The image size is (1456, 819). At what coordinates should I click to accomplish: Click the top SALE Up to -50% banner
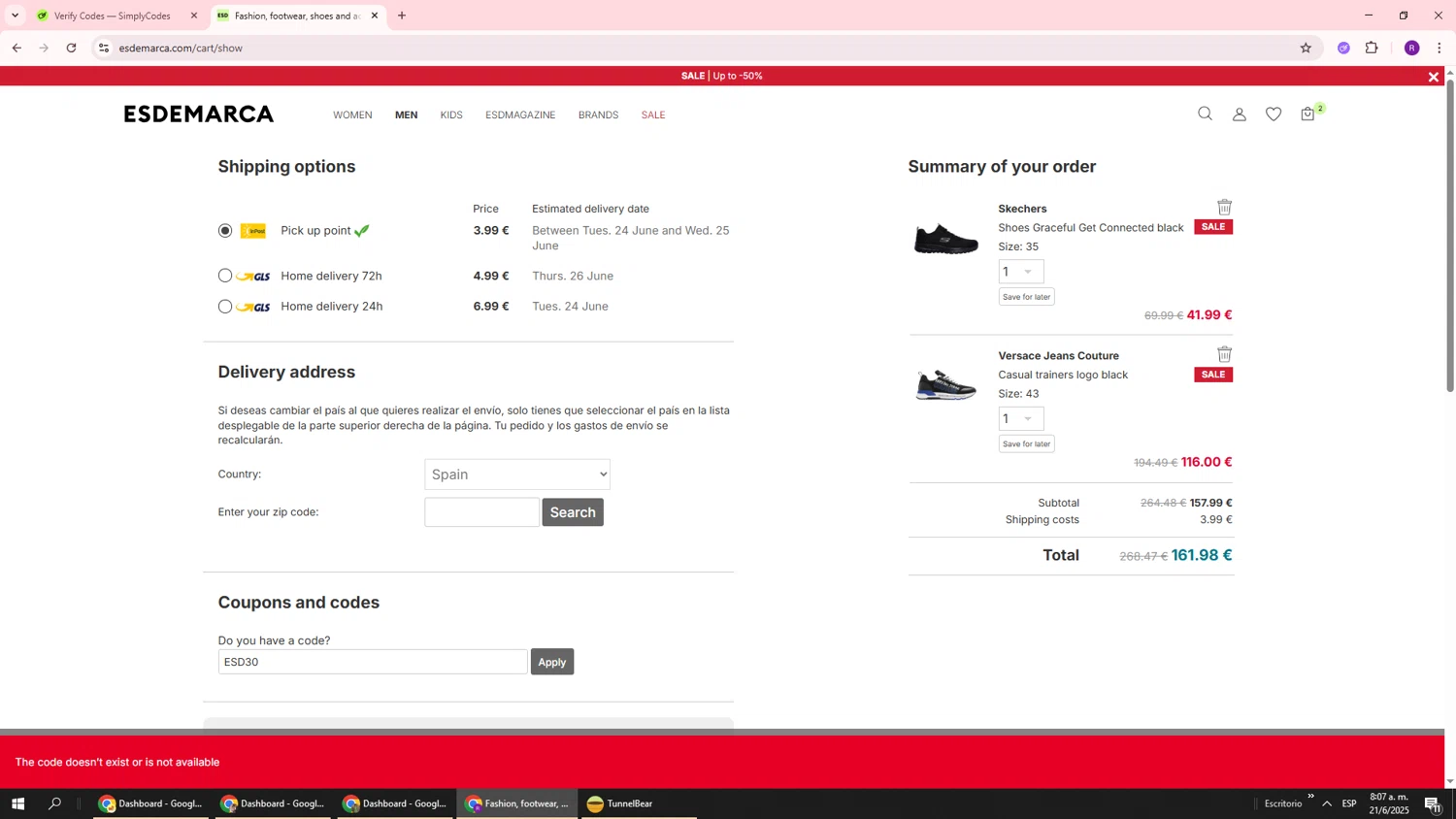(721, 76)
